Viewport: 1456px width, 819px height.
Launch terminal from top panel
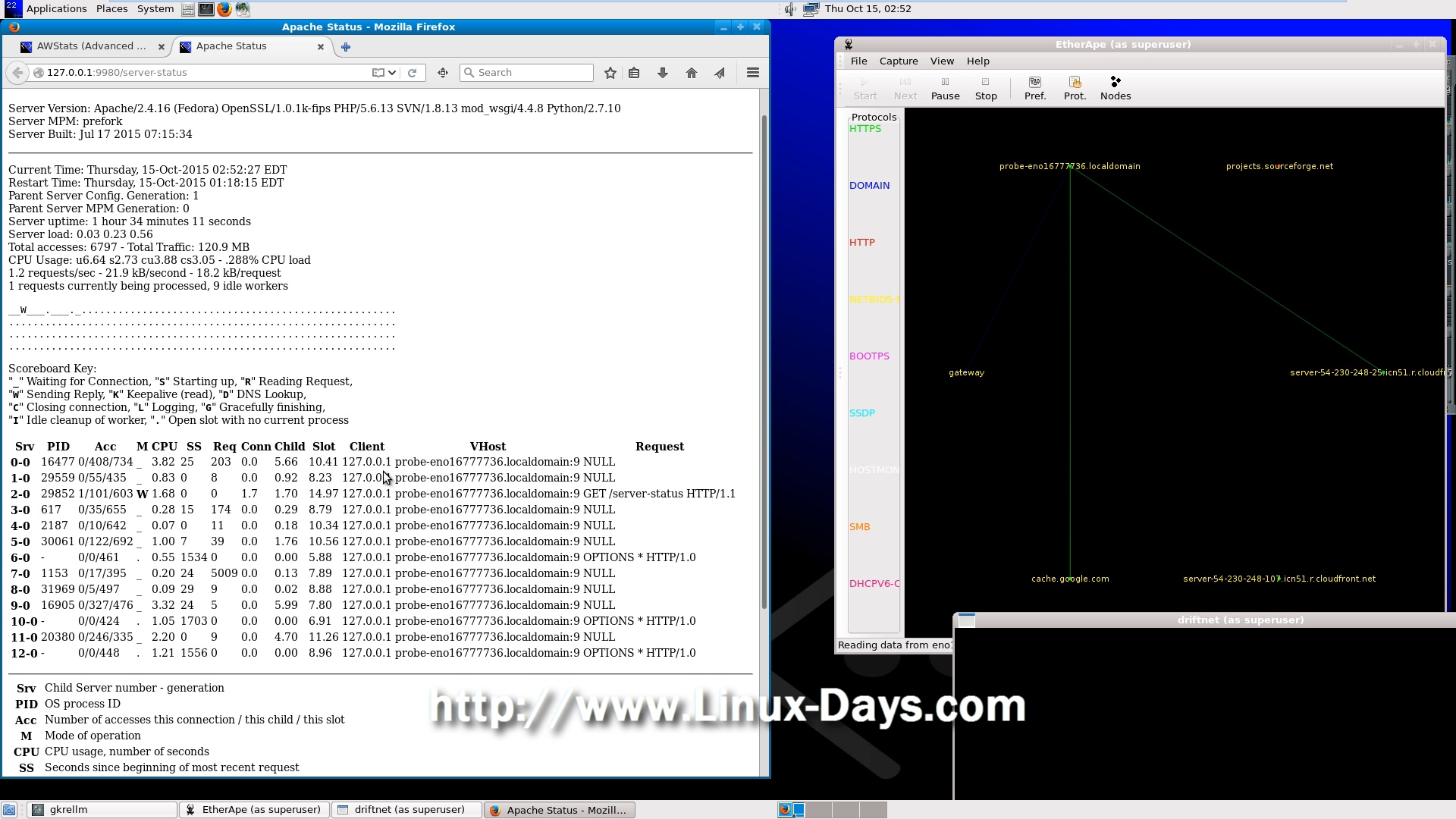click(x=206, y=9)
